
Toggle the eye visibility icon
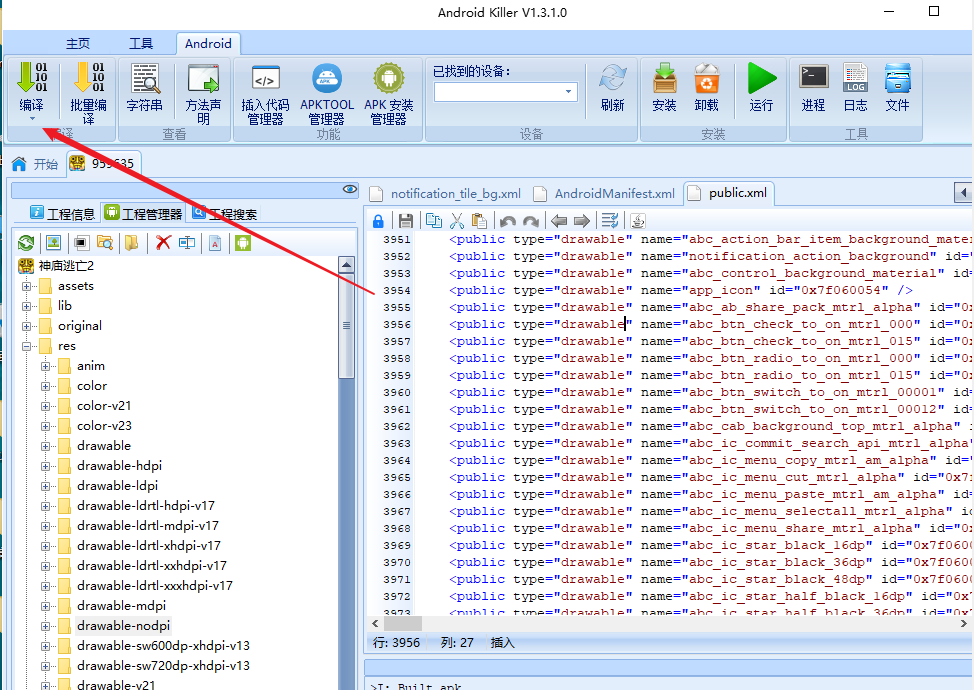tap(350, 189)
